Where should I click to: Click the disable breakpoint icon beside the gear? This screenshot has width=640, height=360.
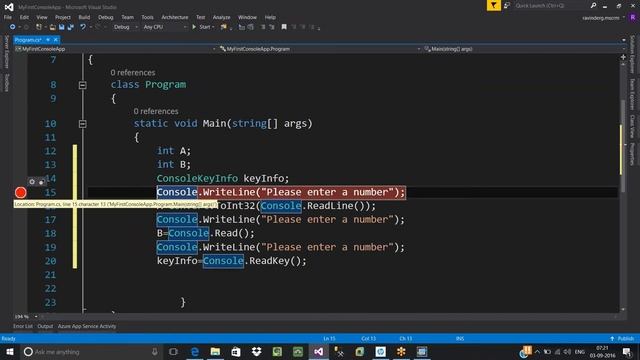41,182
